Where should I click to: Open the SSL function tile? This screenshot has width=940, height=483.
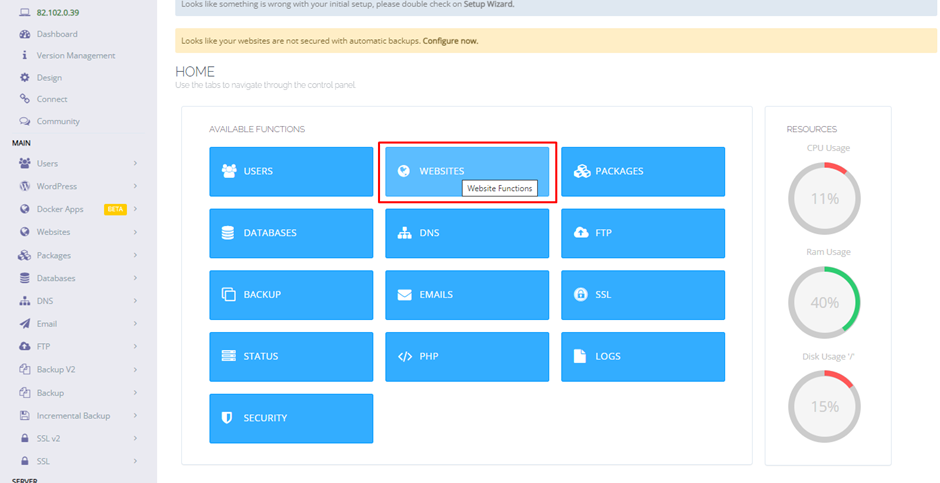click(x=643, y=295)
